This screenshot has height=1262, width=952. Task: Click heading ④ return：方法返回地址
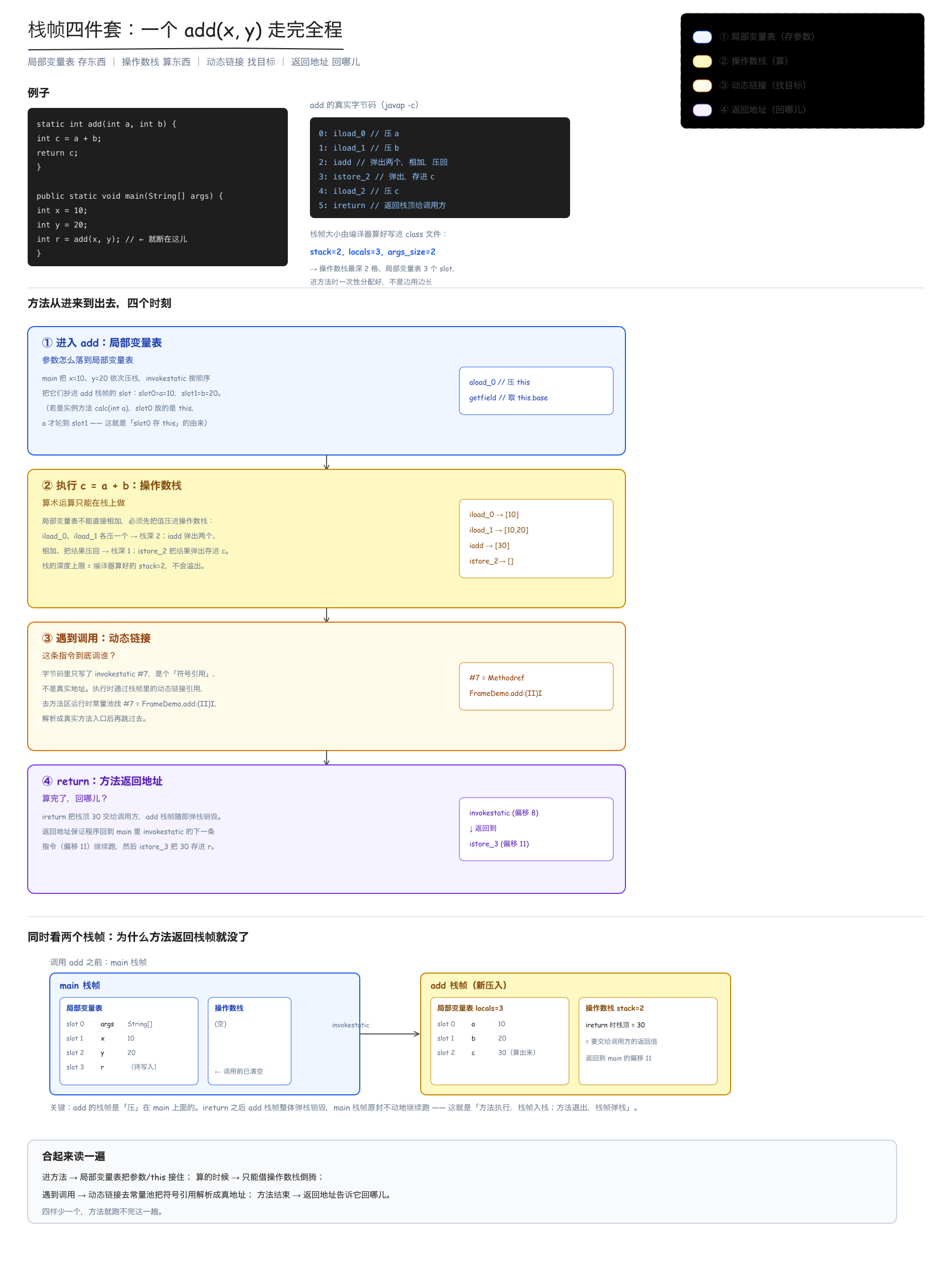pyautogui.click(x=102, y=782)
